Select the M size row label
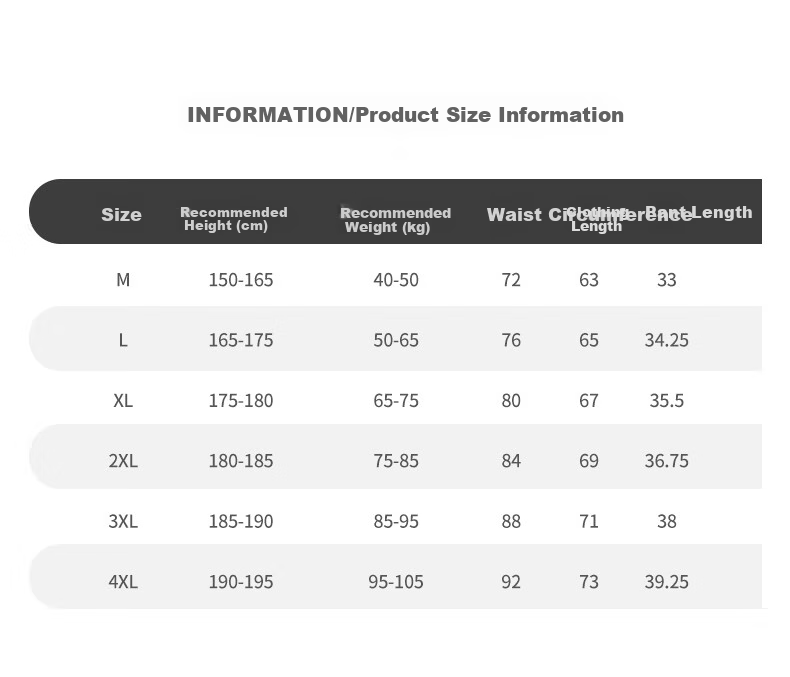 tap(123, 280)
